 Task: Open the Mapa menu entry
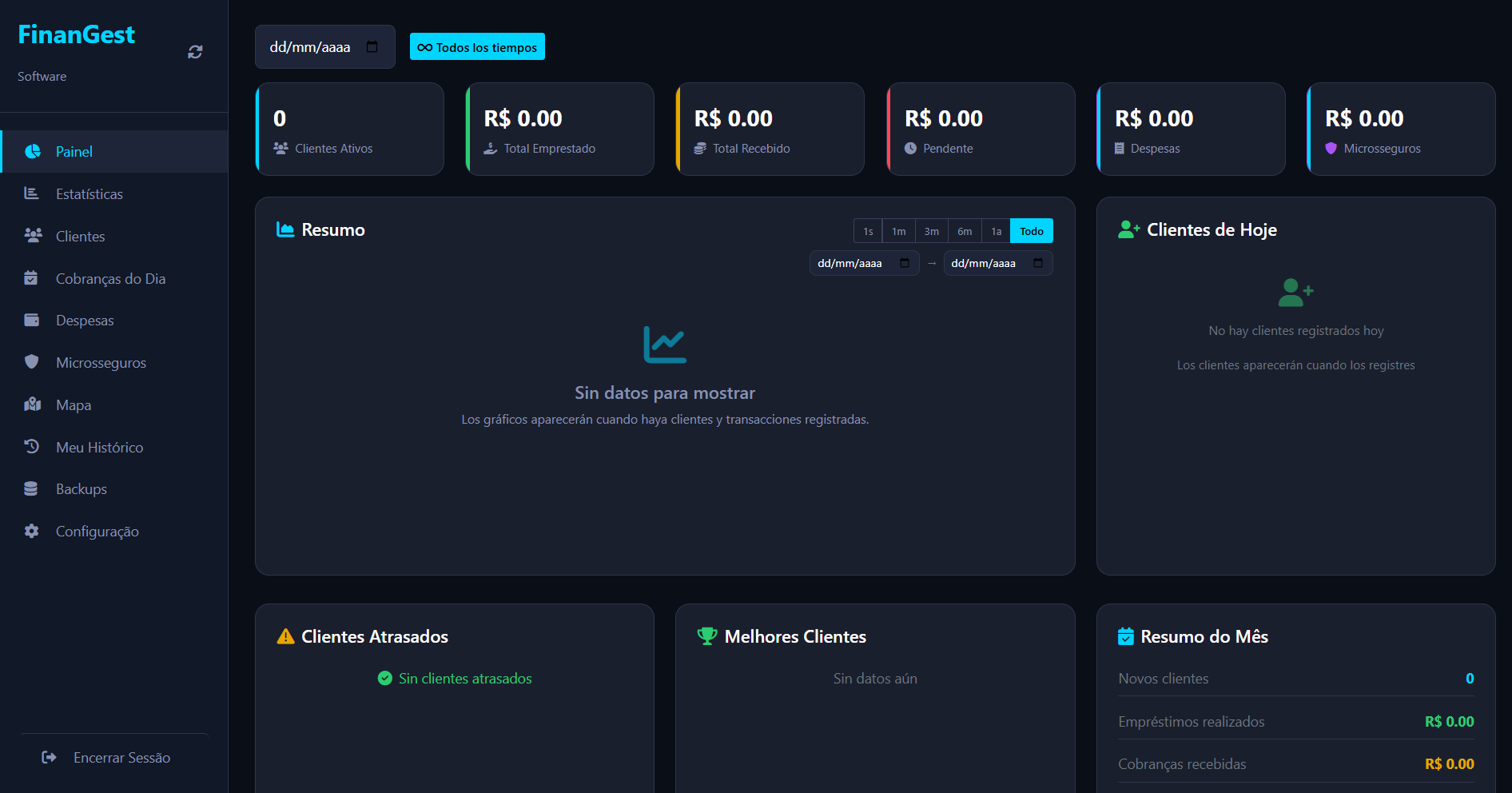click(114, 405)
